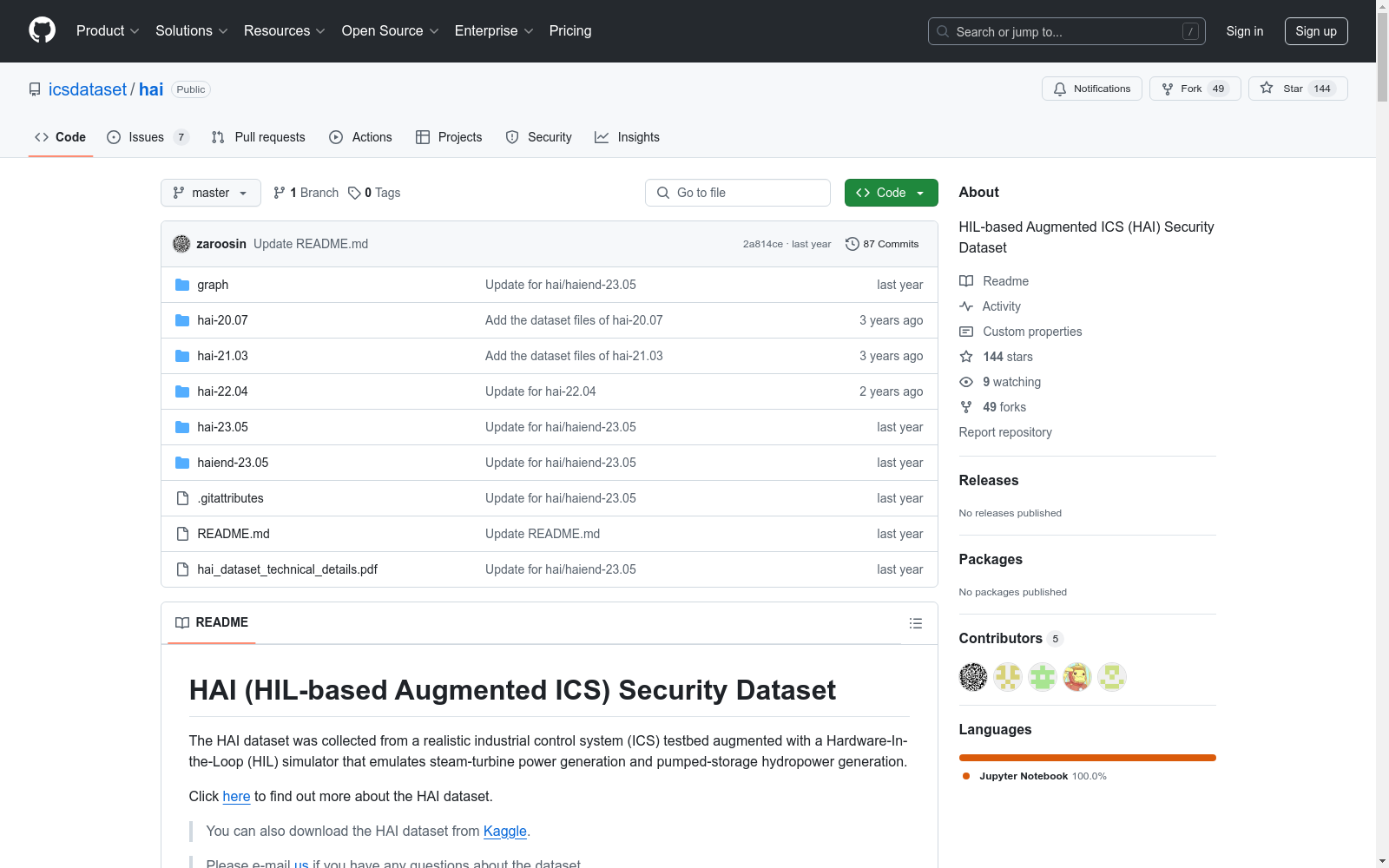Open the icsdataset owner link
The image size is (1389, 868).
tap(88, 89)
